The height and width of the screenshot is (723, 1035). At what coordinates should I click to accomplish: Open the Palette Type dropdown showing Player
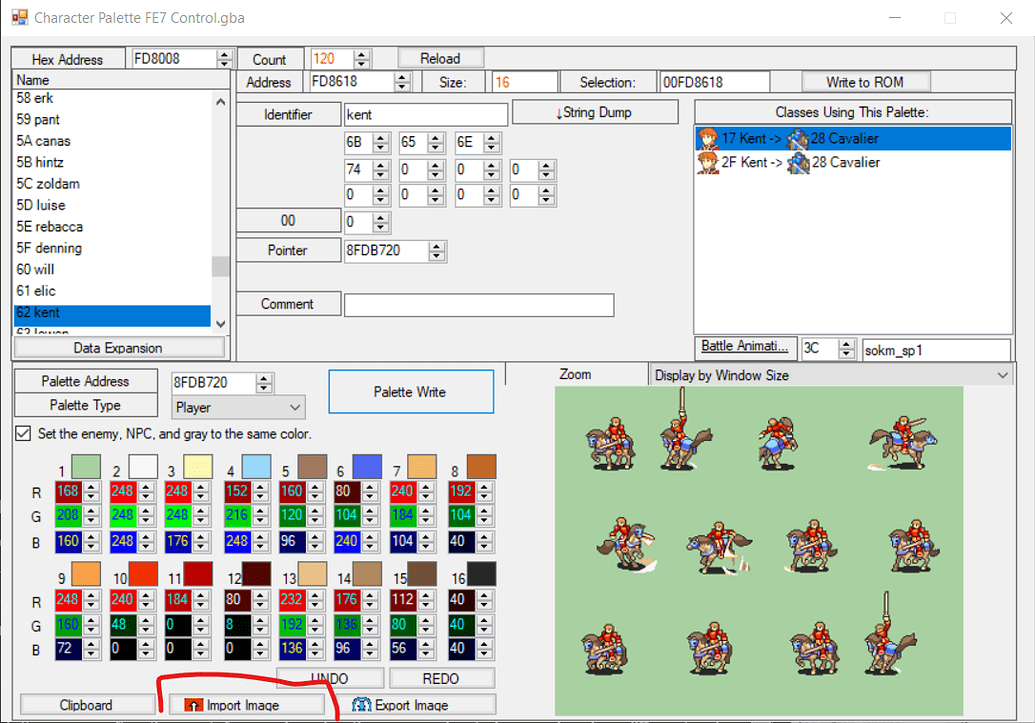(x=295, y=407)
